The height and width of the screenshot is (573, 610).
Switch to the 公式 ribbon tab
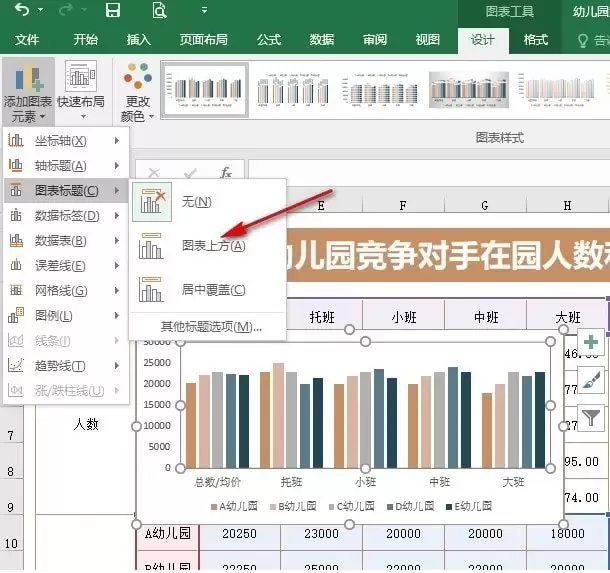coord(269,39)
